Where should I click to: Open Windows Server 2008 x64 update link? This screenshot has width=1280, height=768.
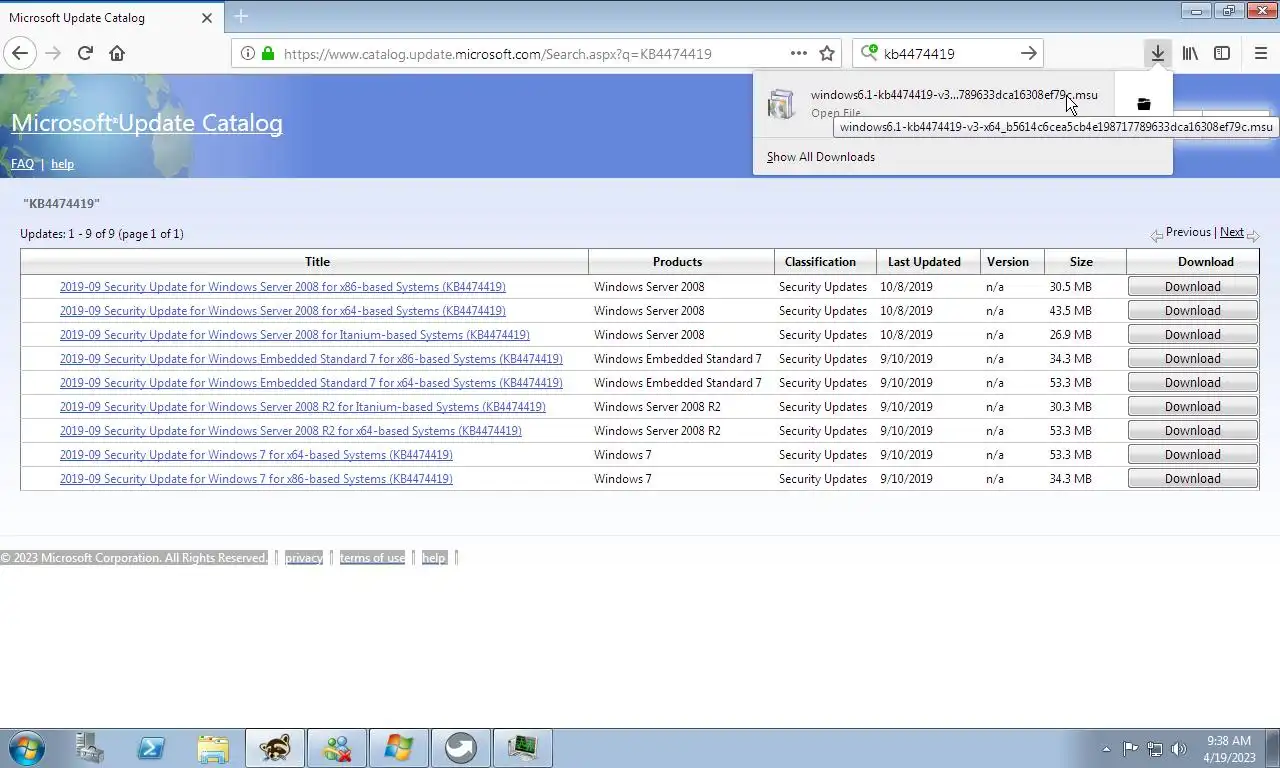point(282,311)
